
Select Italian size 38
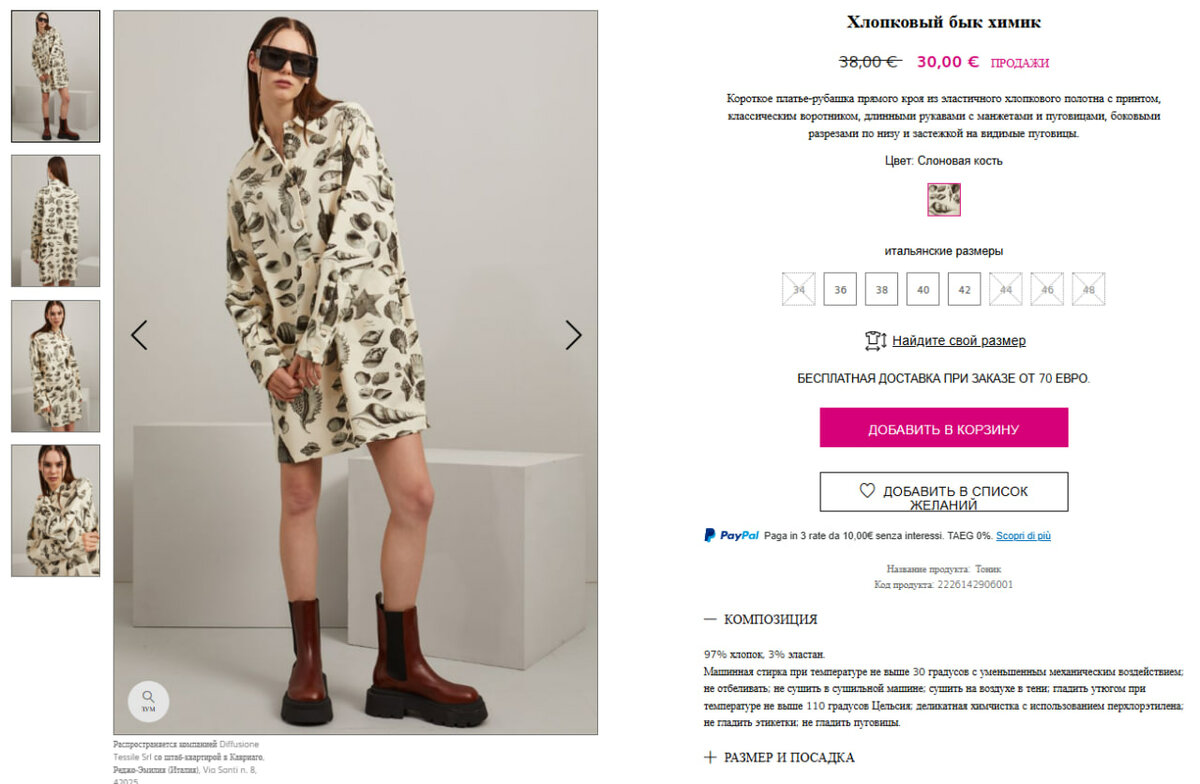pyautogui.click(x=881, y=289)
